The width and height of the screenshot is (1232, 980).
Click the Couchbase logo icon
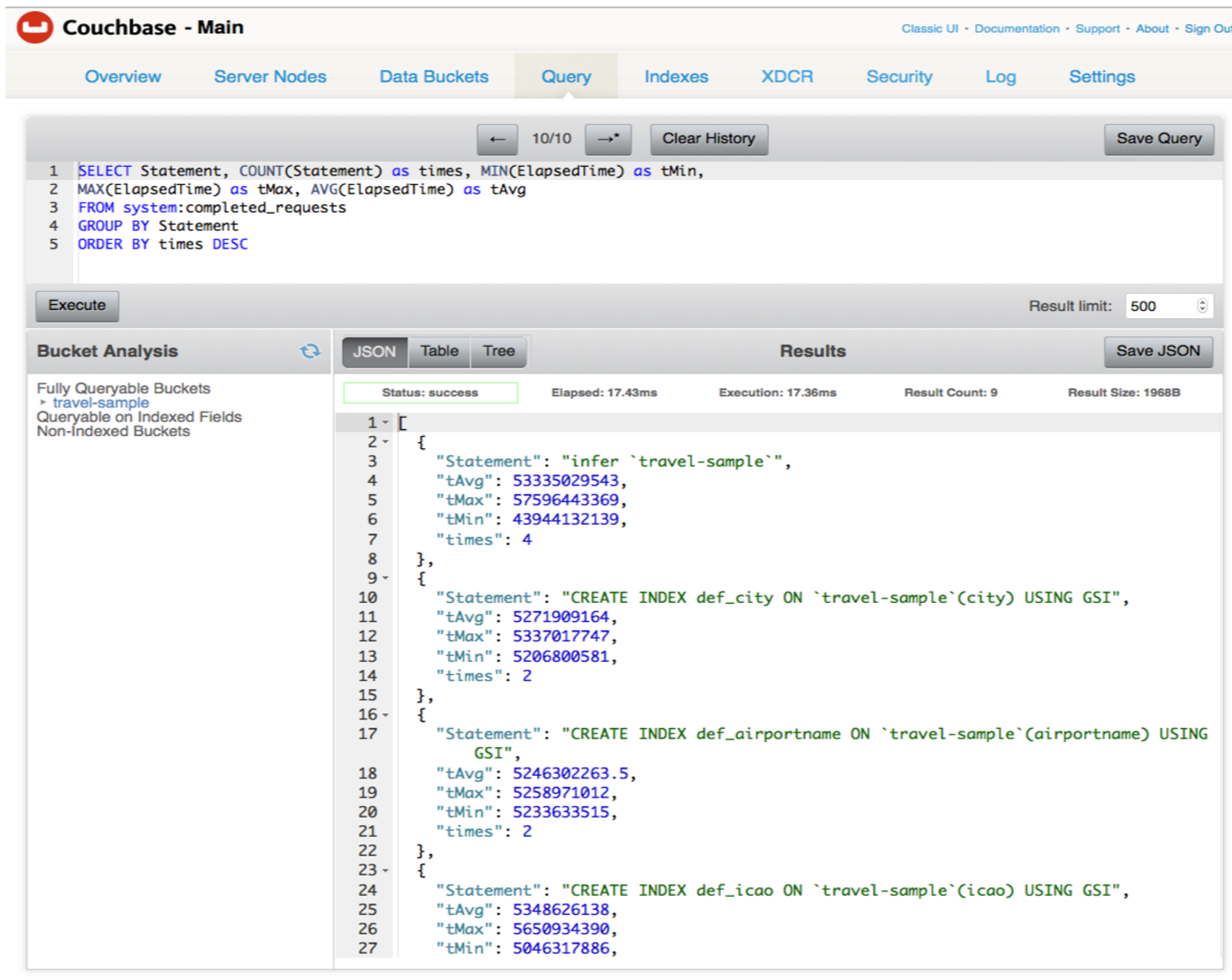(x=35, y=28)
